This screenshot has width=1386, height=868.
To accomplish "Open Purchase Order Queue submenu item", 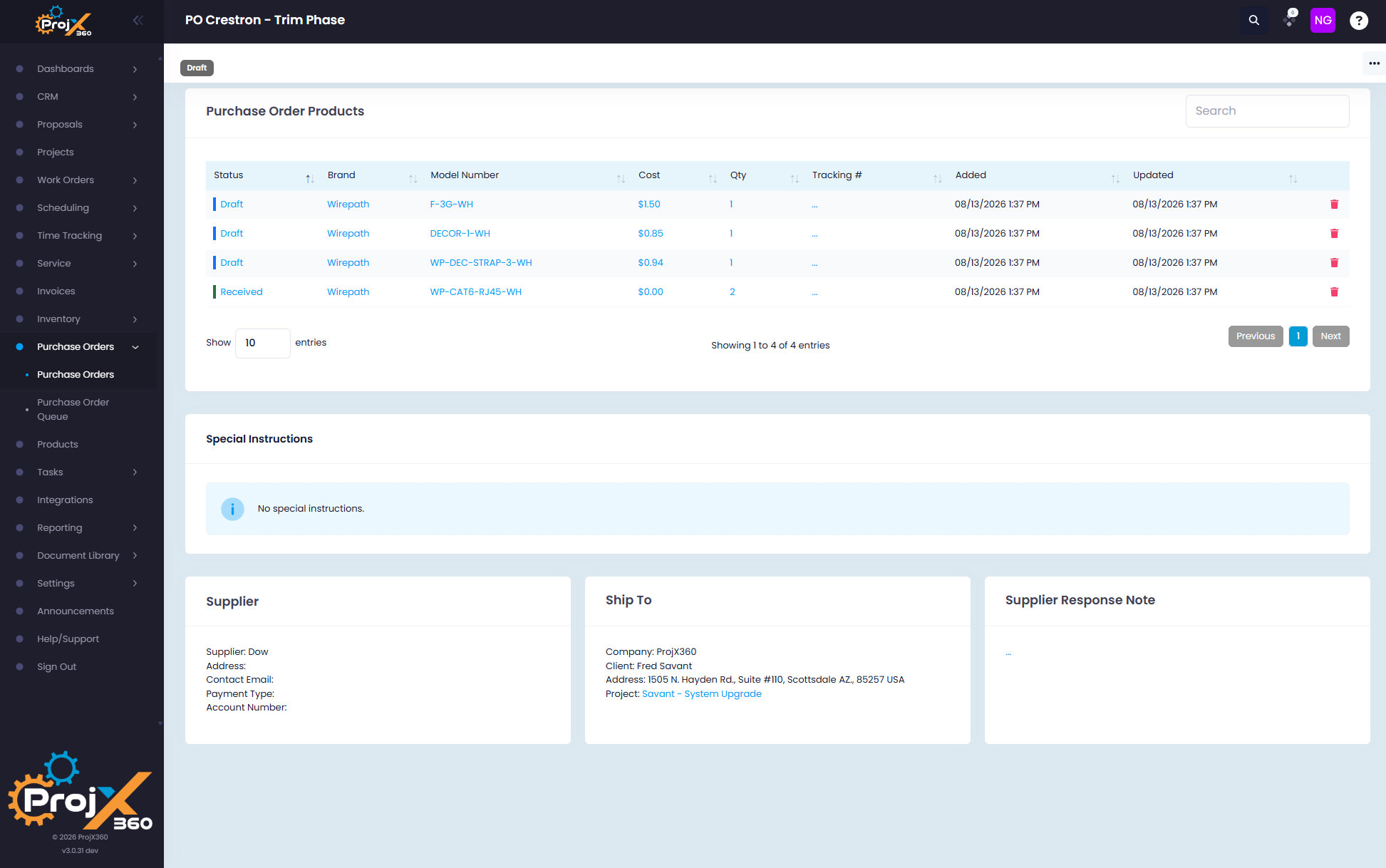I will click(73, 410).
